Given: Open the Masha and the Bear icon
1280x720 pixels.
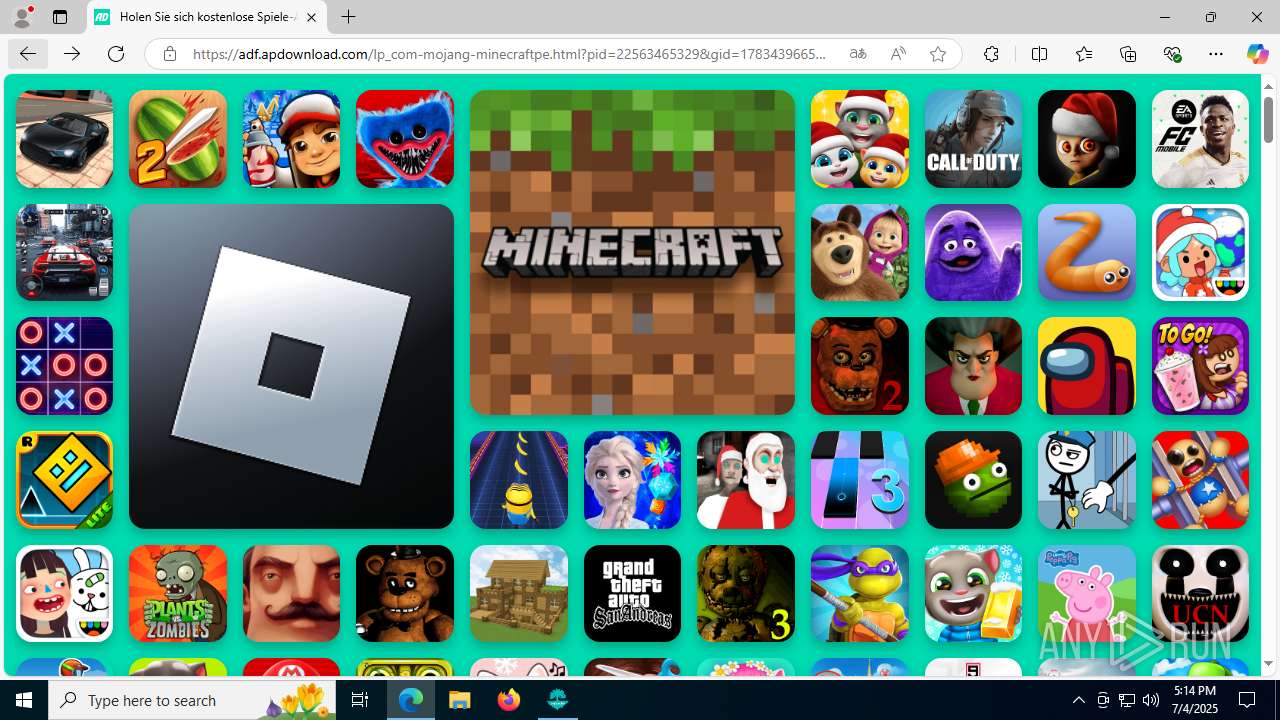Looking at the screenshot, I should (860, 252).
